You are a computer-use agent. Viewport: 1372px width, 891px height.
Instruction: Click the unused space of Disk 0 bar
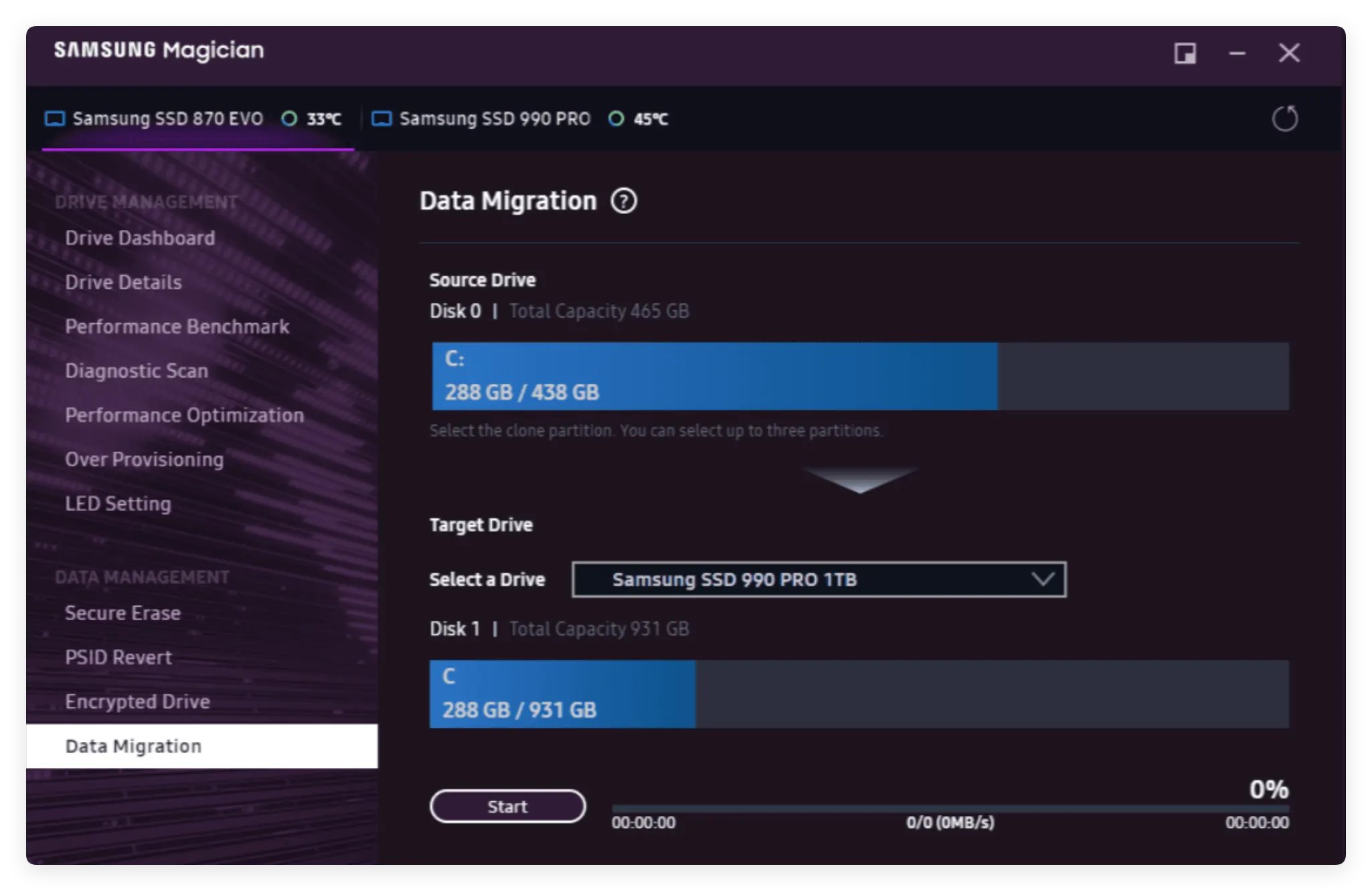click(x=1142, y=376)
